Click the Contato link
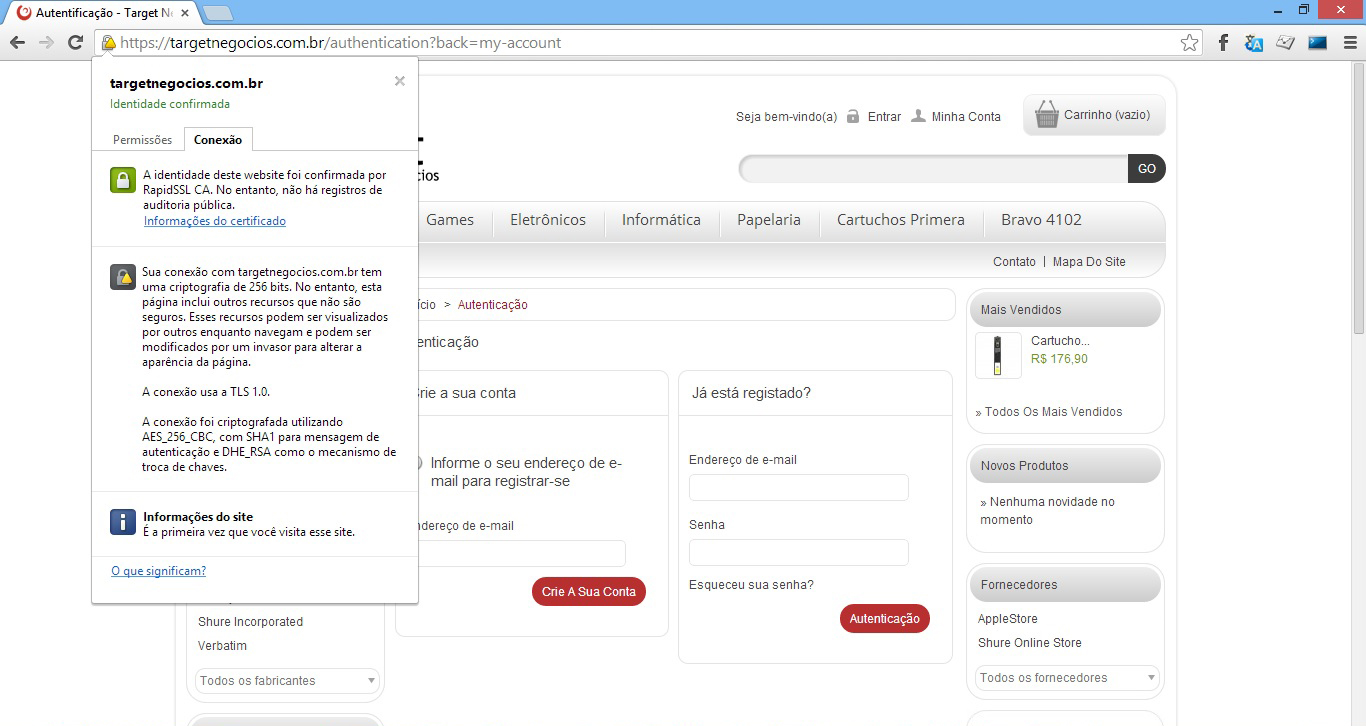Screen dimensions: 1366x726 coord(1014,261)
